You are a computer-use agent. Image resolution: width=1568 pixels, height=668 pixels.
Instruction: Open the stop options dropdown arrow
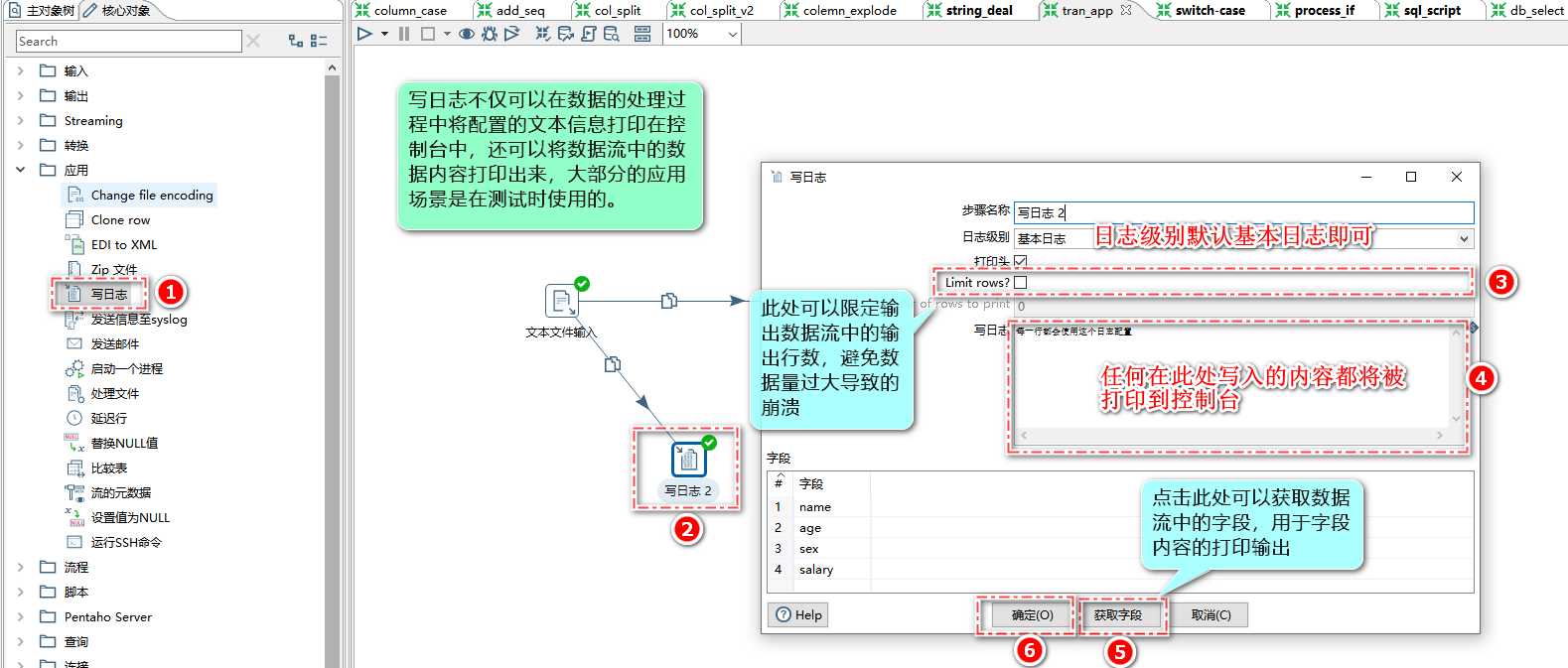point(447,34)
